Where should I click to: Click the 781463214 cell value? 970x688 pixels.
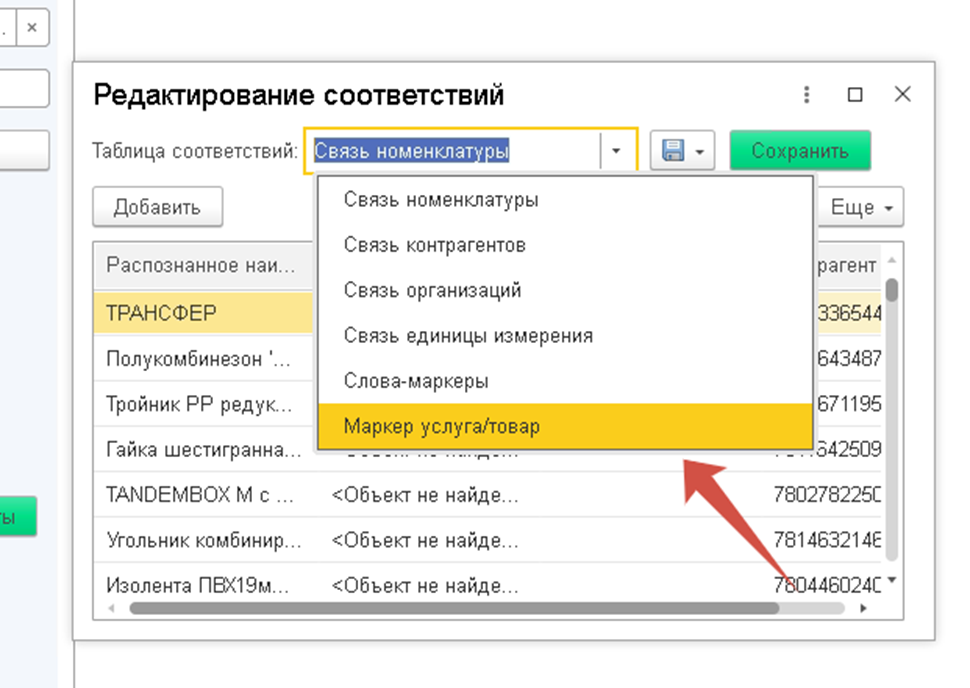pyautogui.click(x=827, y=540)
